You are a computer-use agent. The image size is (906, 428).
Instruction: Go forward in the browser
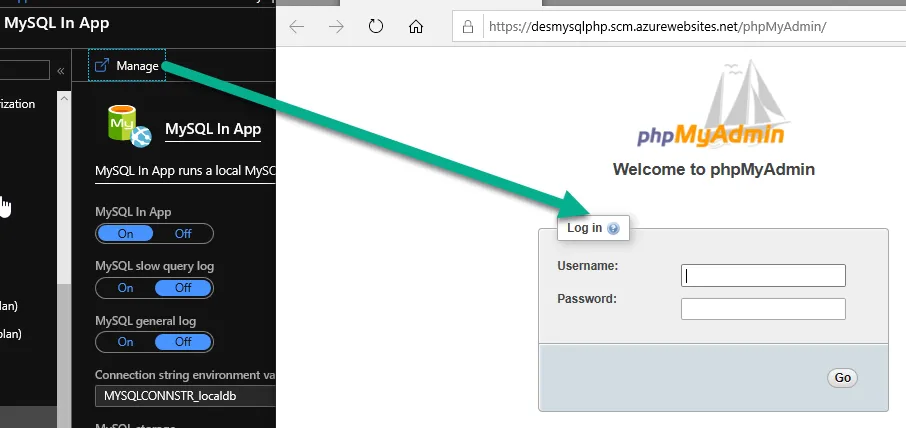[x=336, y=27]
